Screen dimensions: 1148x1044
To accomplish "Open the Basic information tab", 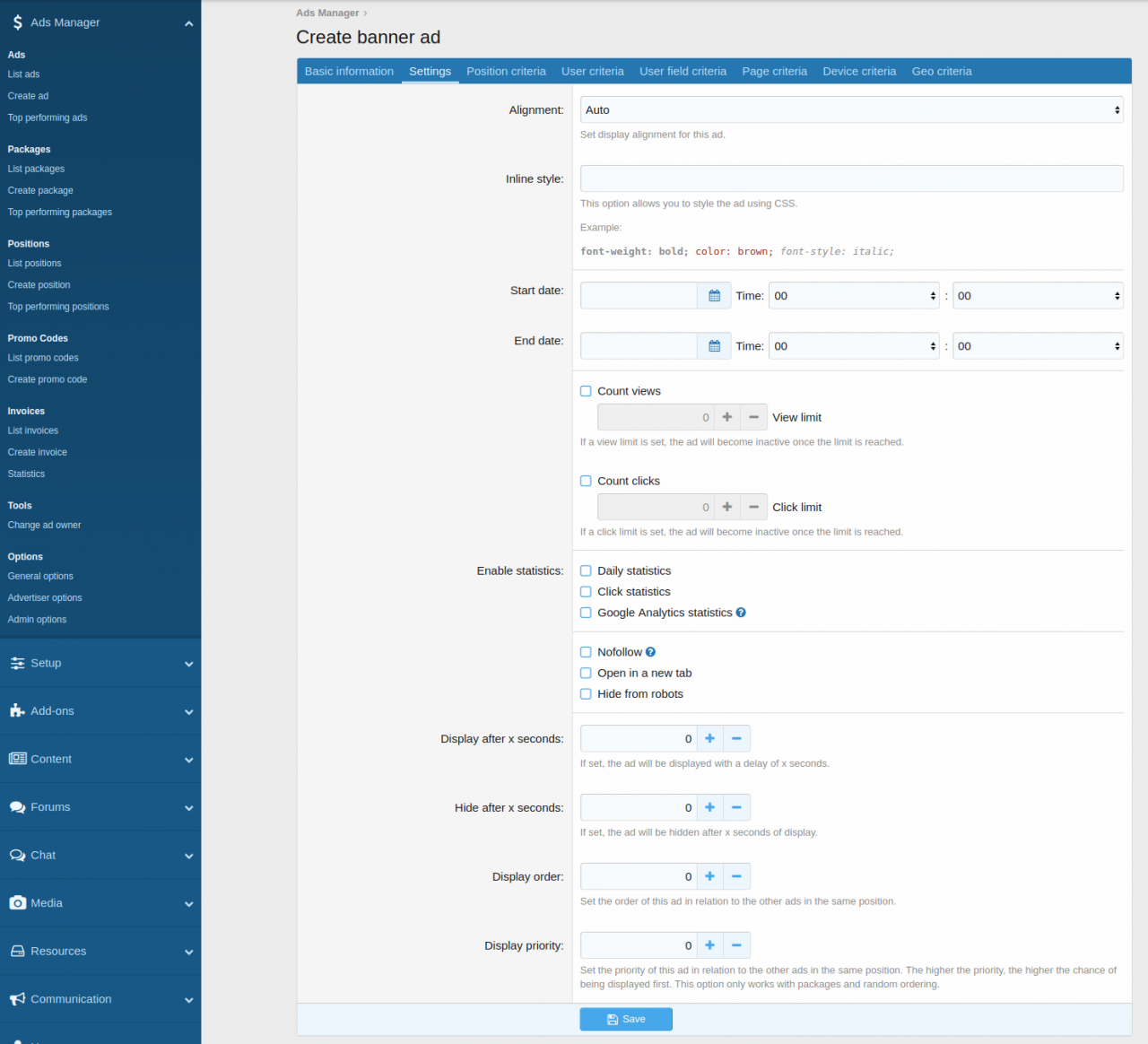I will pos(349,71).
